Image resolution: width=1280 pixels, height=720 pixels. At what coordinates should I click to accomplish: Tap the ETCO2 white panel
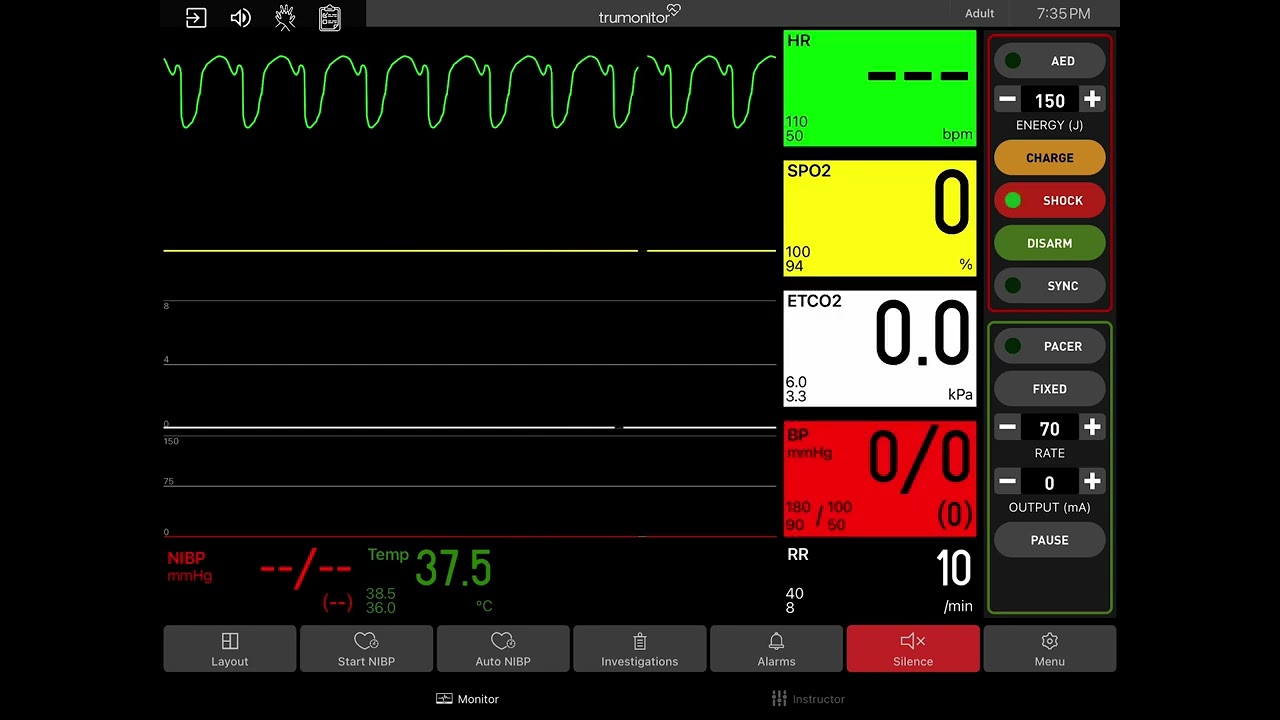(x=880, y=349)
